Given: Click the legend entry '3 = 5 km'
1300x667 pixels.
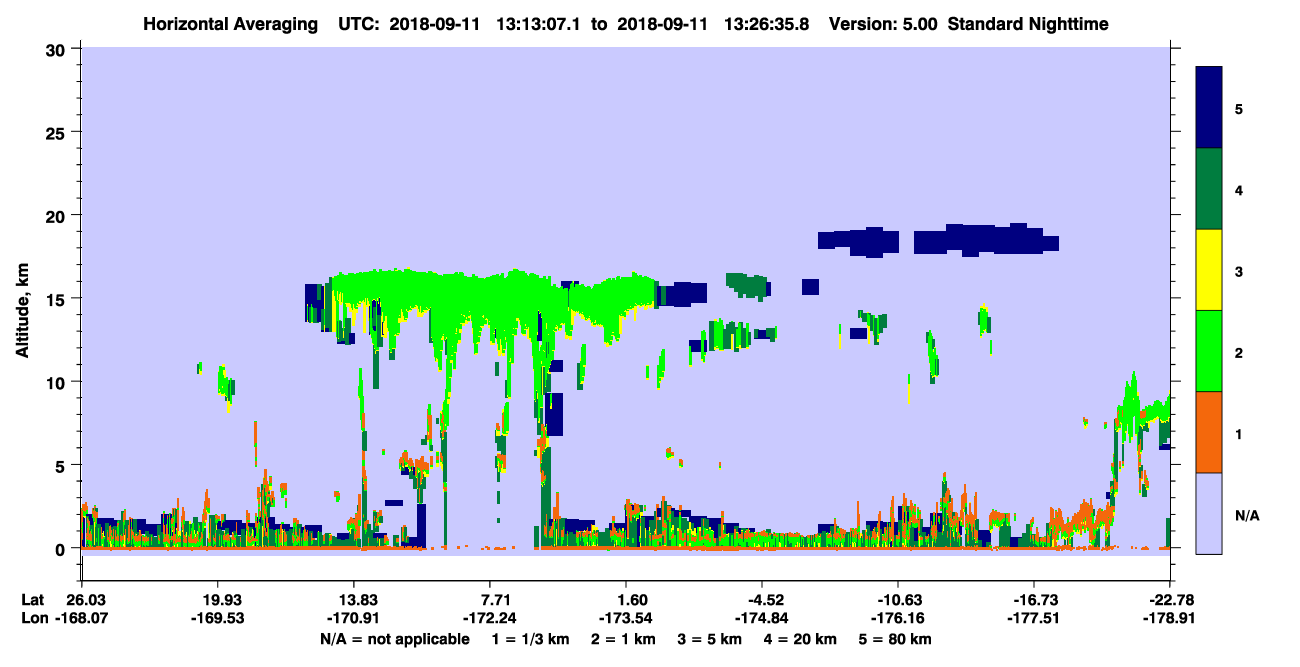Looking at the screenshot, I should coord(710,639).
